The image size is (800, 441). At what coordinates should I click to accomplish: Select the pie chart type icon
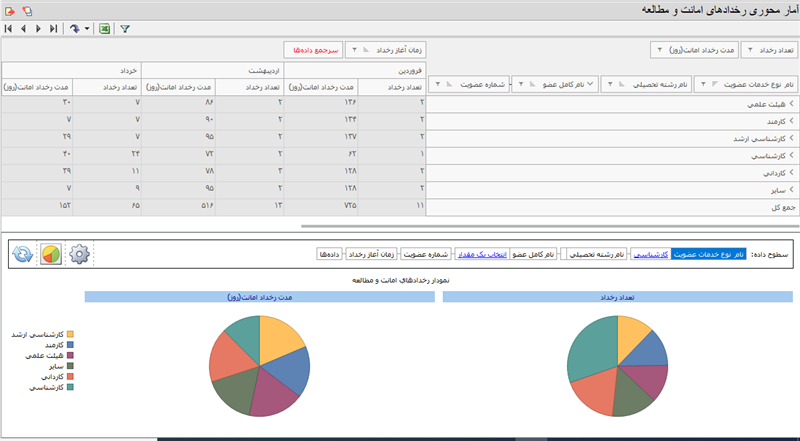click(50, 254)
